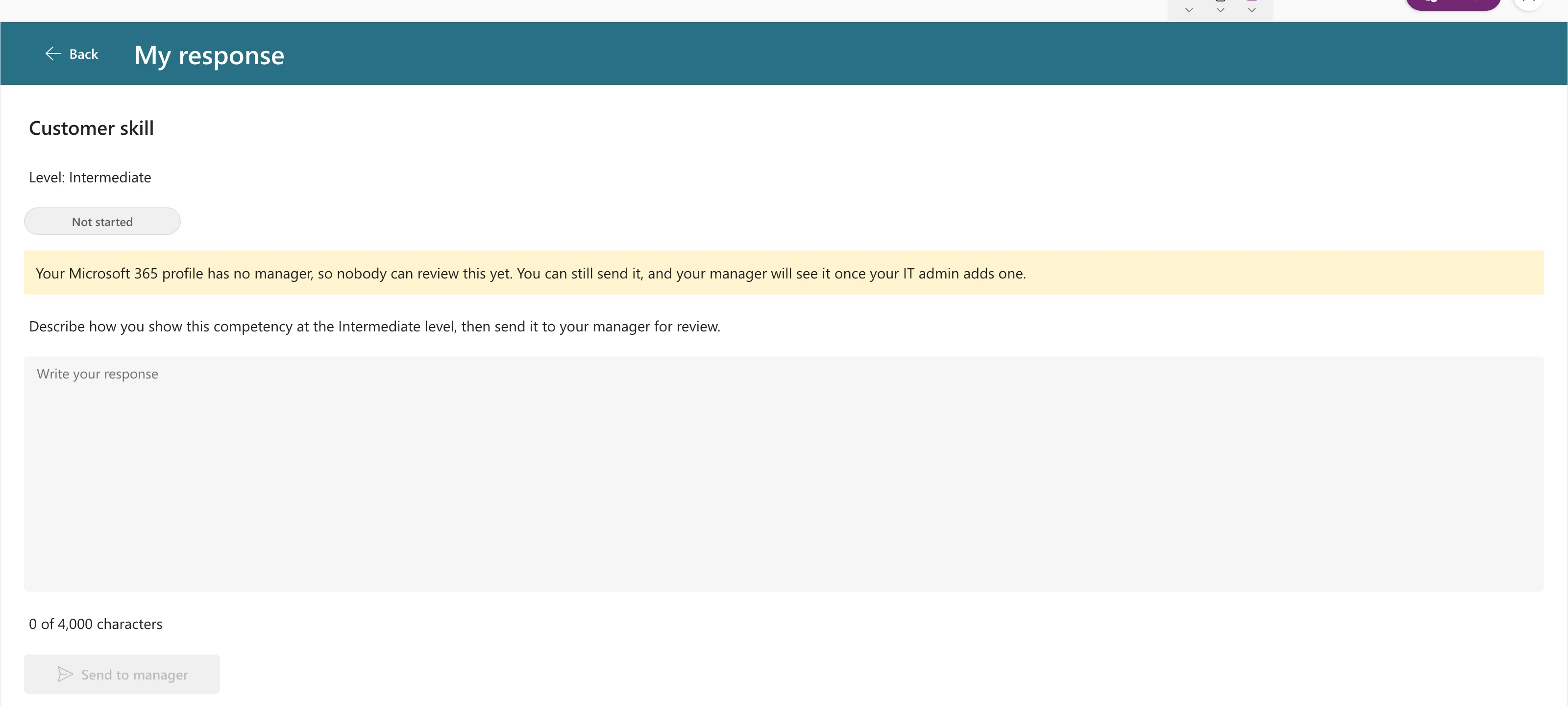Screen dimensions: 1568x706
Task: Click the 'Customer skill' heading
Action: (91, 128)
